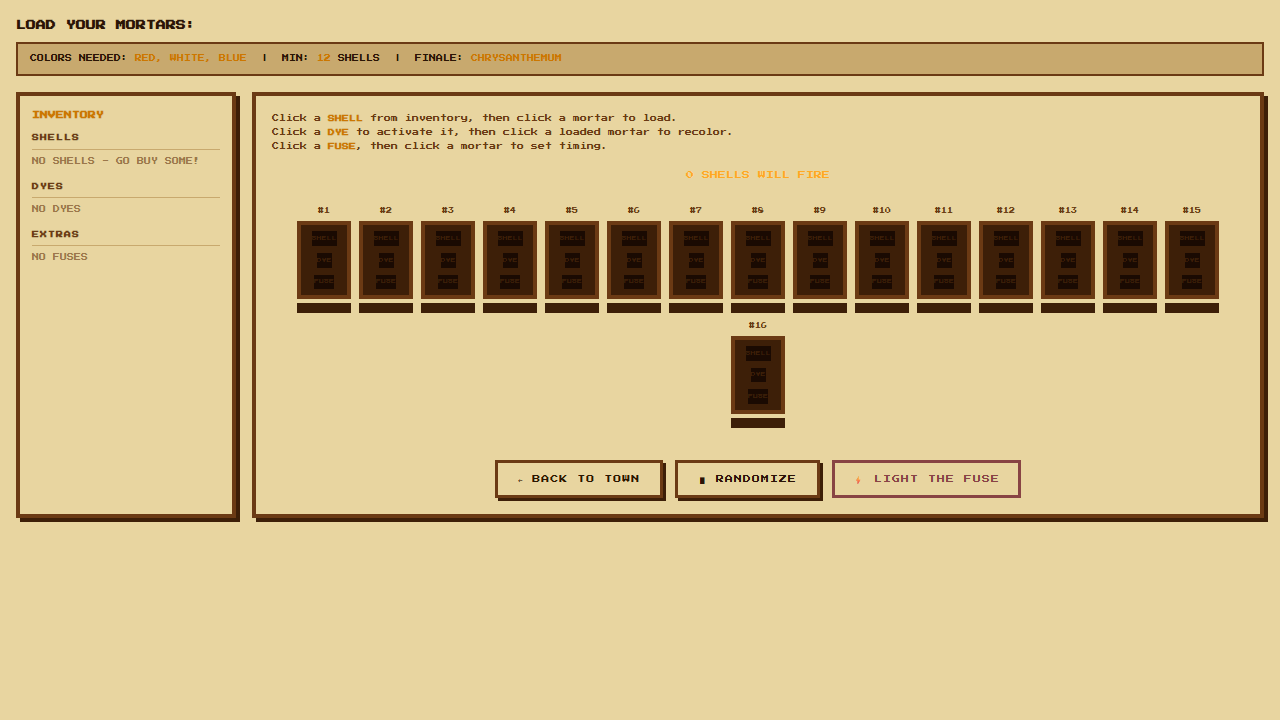Click the "NO SHELLS - GO BUY SOME!" message
This screenshot has width=1280, height=720.
pos(115,161)
